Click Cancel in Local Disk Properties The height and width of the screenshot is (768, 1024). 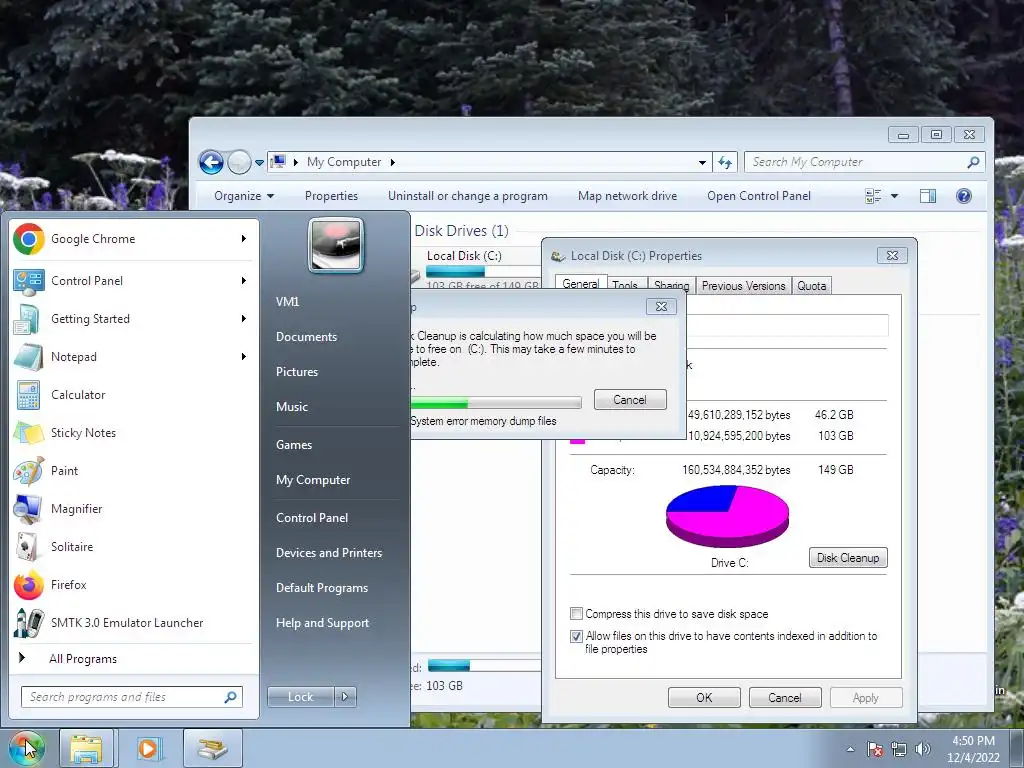pyautogui.click(x=784, y=697)
